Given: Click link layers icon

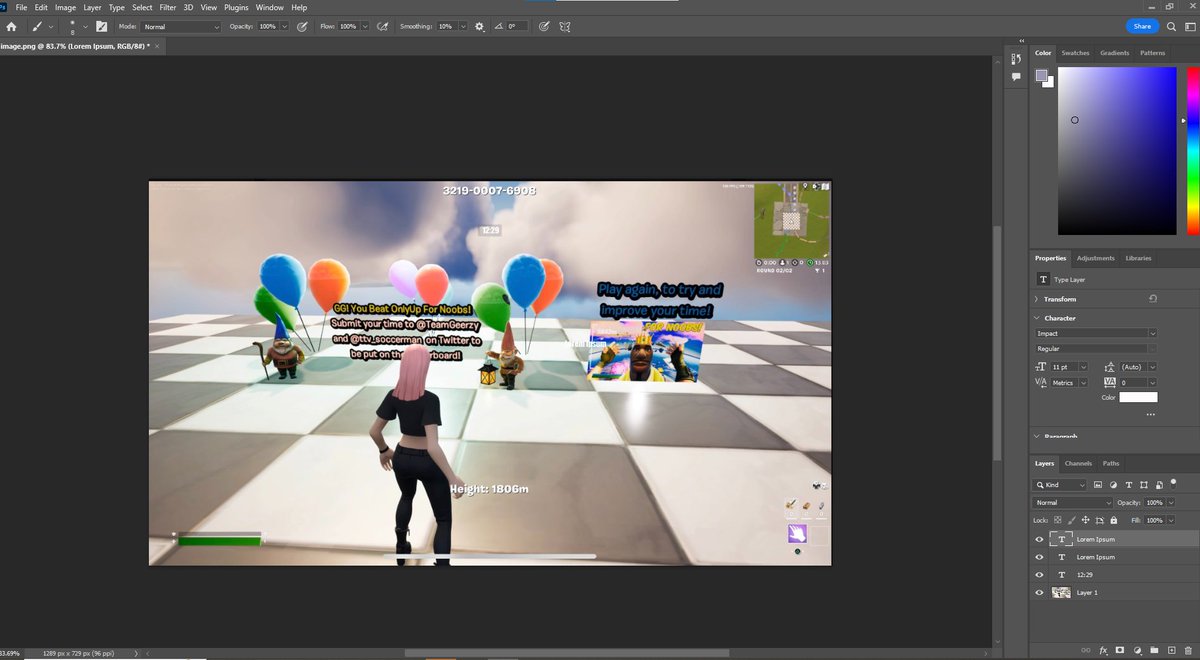Looking at the screenshot, I should point(1087,650).
